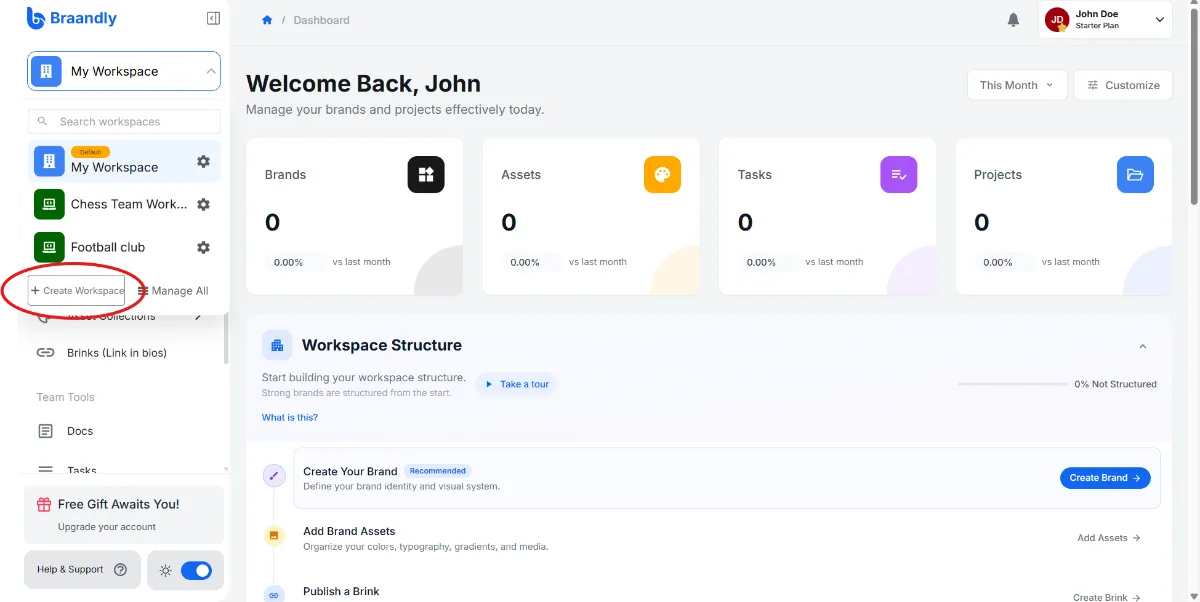Click the Add Brand Assets step icon

[x=274, y=536]
